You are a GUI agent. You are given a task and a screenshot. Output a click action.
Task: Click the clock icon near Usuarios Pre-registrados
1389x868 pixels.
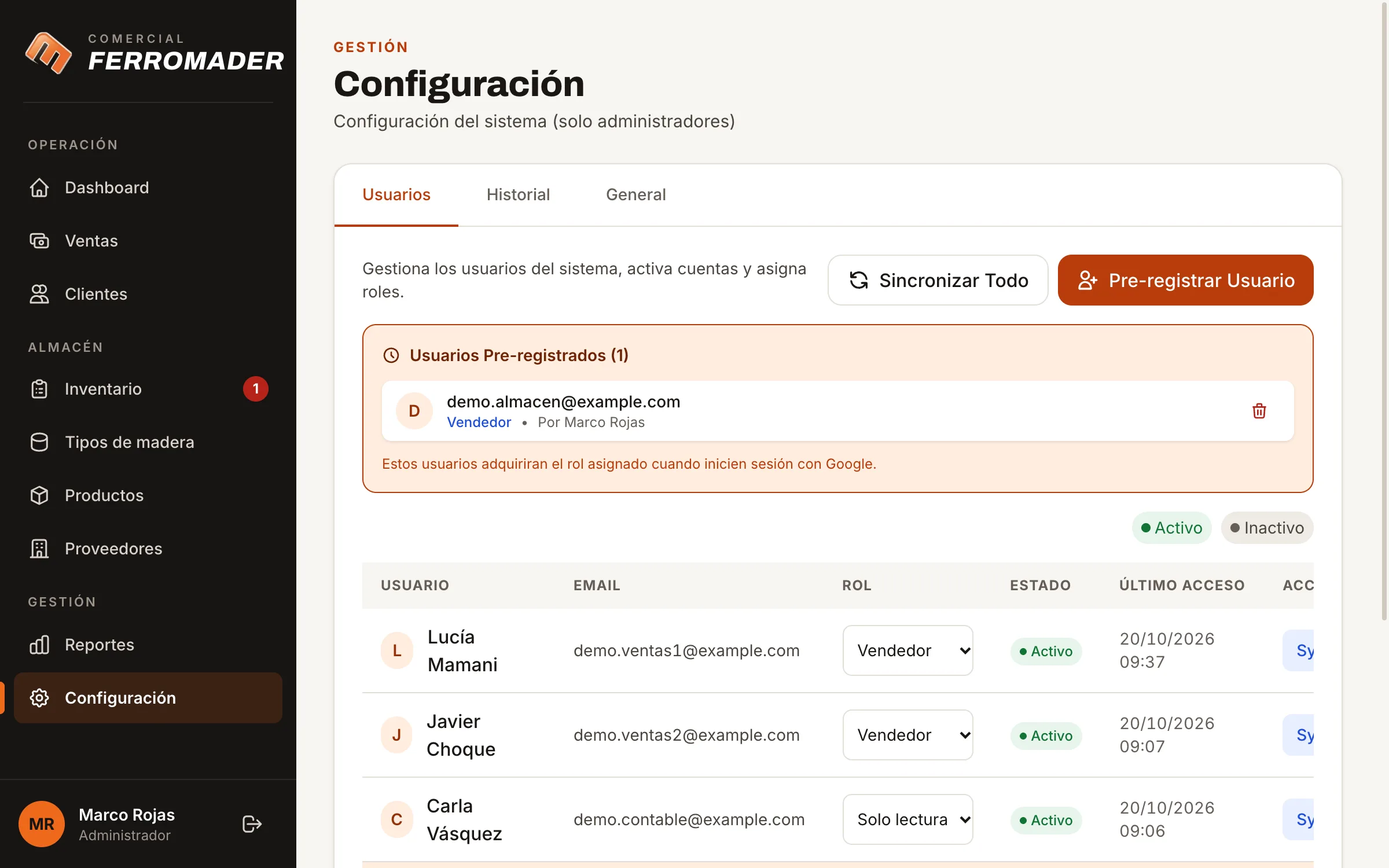click(391, 355)
